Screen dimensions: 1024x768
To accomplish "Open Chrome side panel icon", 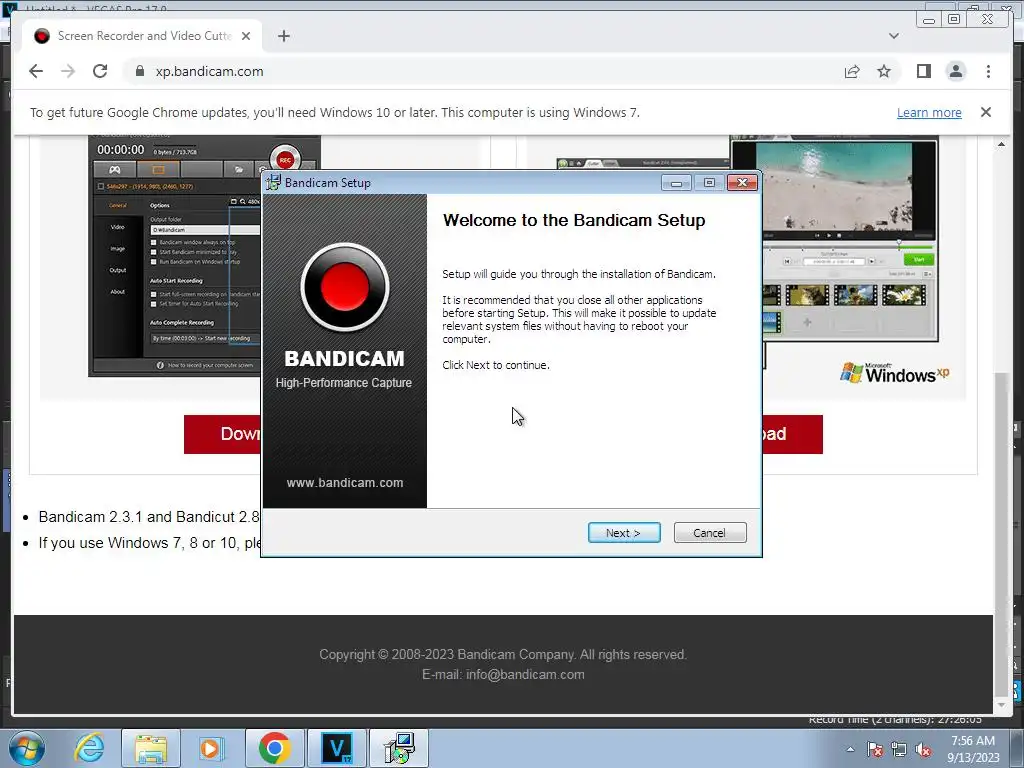I will coord(923,71).
